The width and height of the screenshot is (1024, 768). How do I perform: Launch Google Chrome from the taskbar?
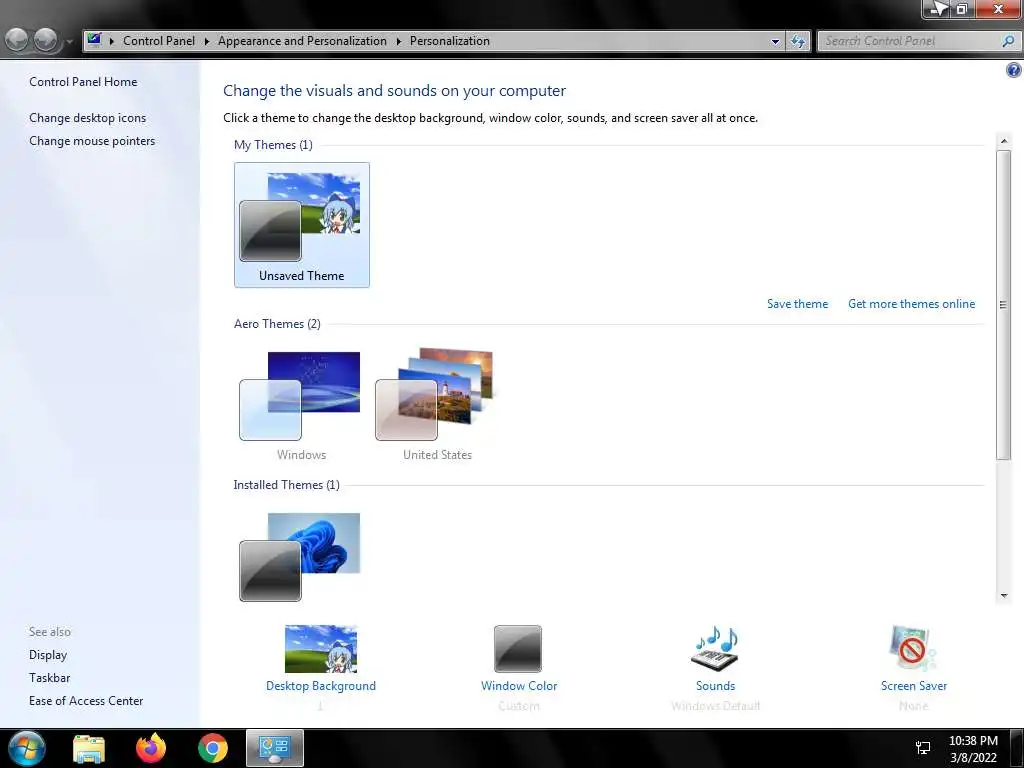coord(213,748)
